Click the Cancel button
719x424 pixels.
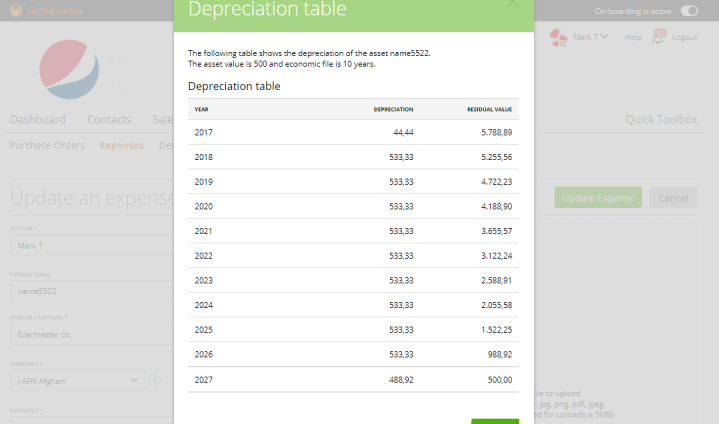(x=673, y=198)
